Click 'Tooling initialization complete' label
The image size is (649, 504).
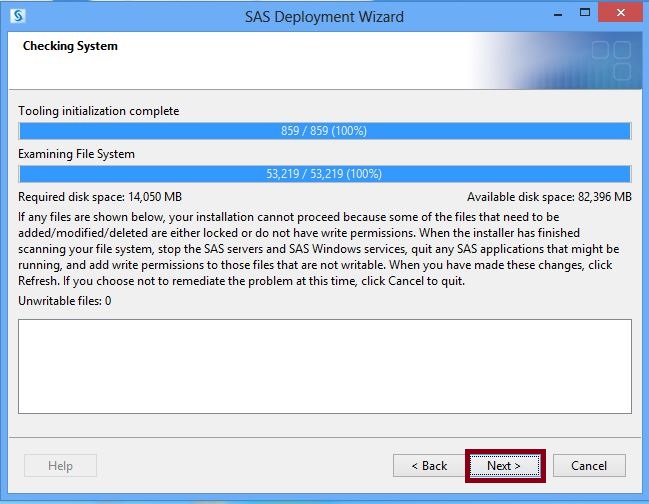pyautogui.click(x=99, y=111)
